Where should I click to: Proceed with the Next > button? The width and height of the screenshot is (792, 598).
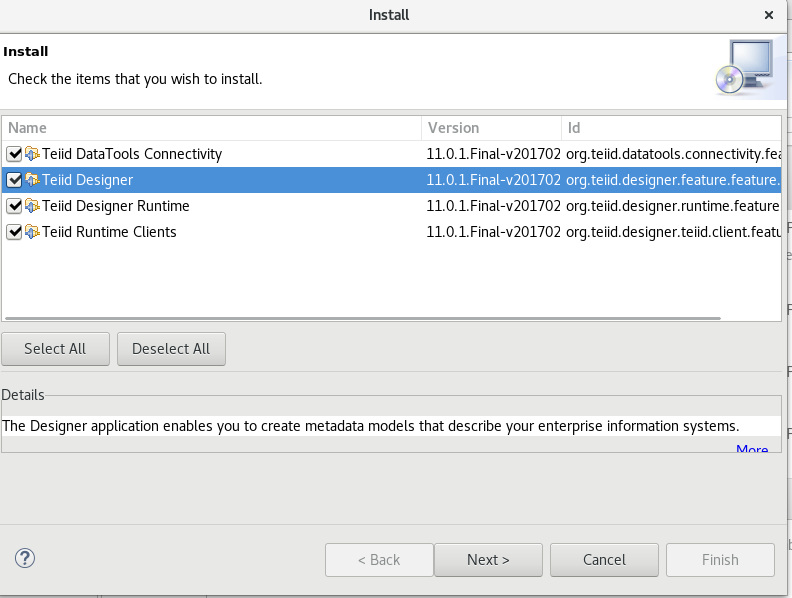(488, 560)
